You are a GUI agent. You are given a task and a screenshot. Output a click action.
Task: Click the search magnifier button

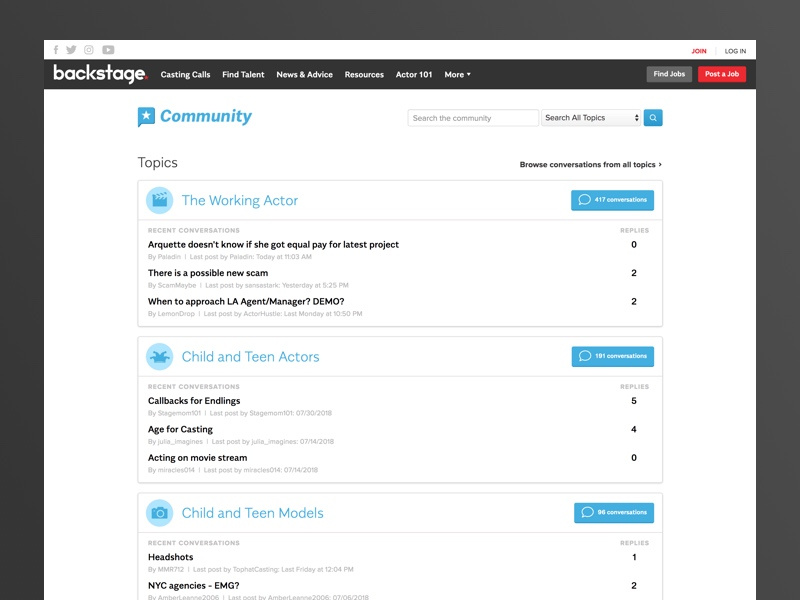[653, 118]
